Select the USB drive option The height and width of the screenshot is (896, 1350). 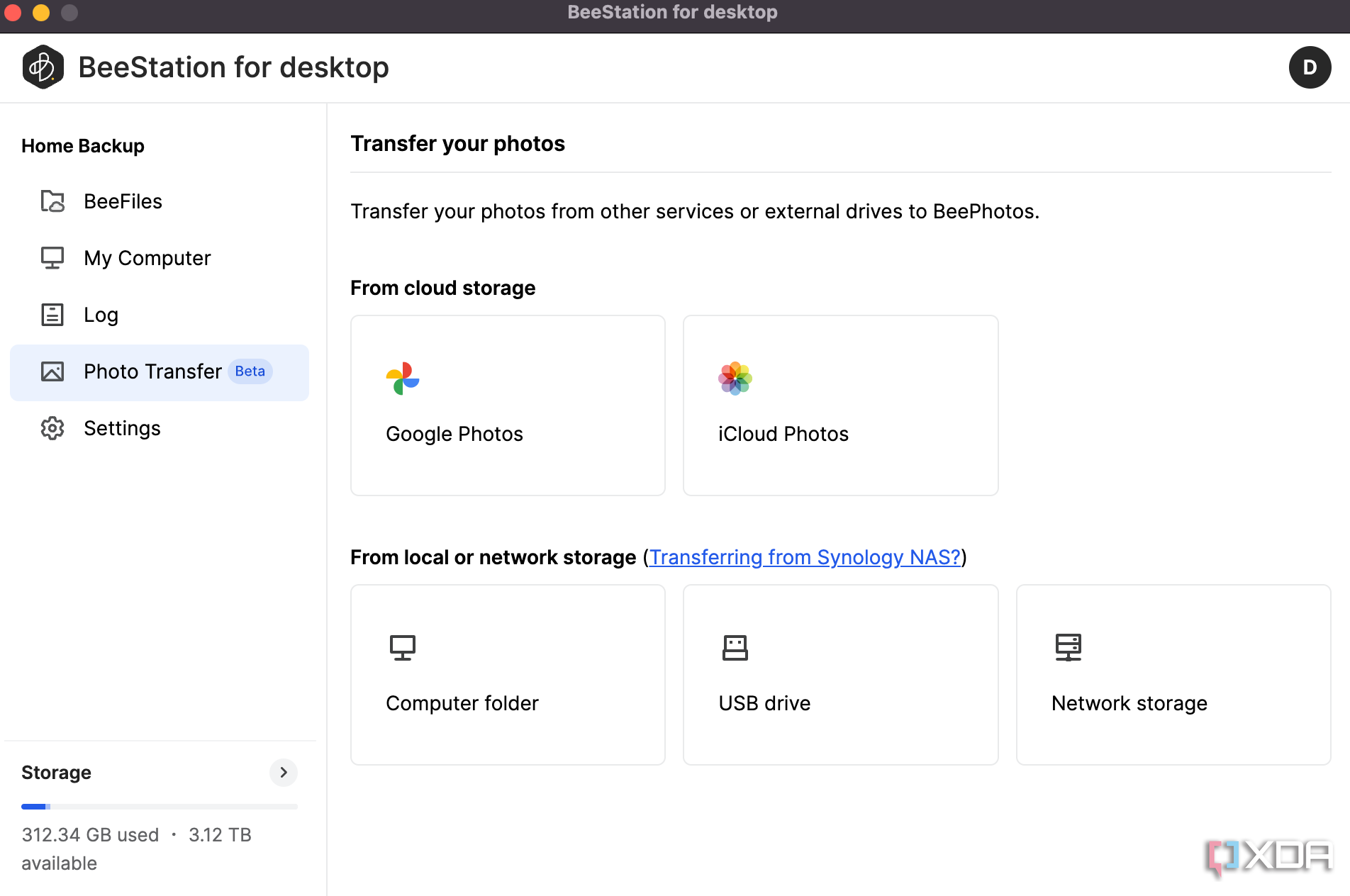point(840,675)
